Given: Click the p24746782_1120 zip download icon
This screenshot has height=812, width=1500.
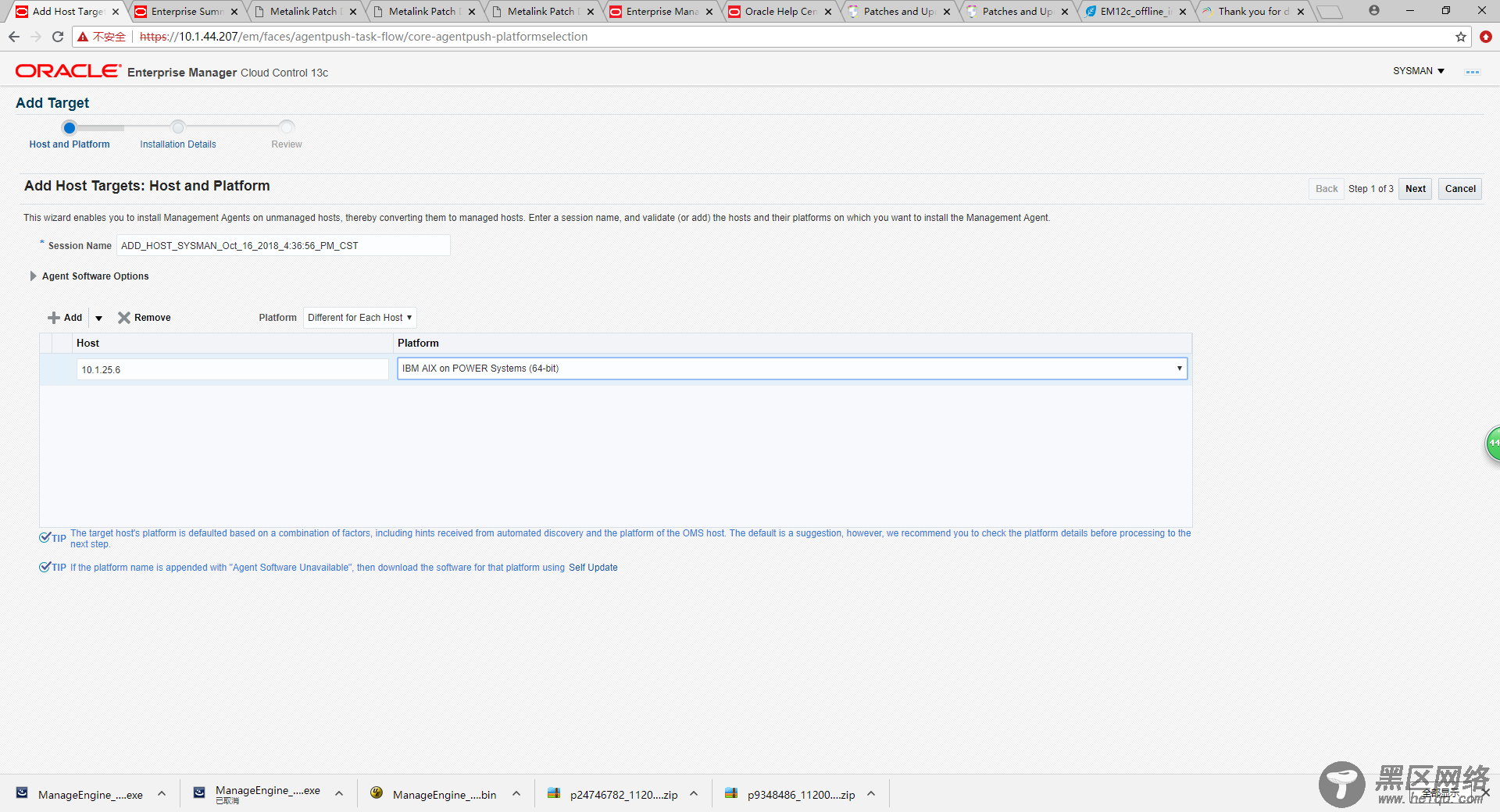Looking at the screenshot, I should [554, 793].
